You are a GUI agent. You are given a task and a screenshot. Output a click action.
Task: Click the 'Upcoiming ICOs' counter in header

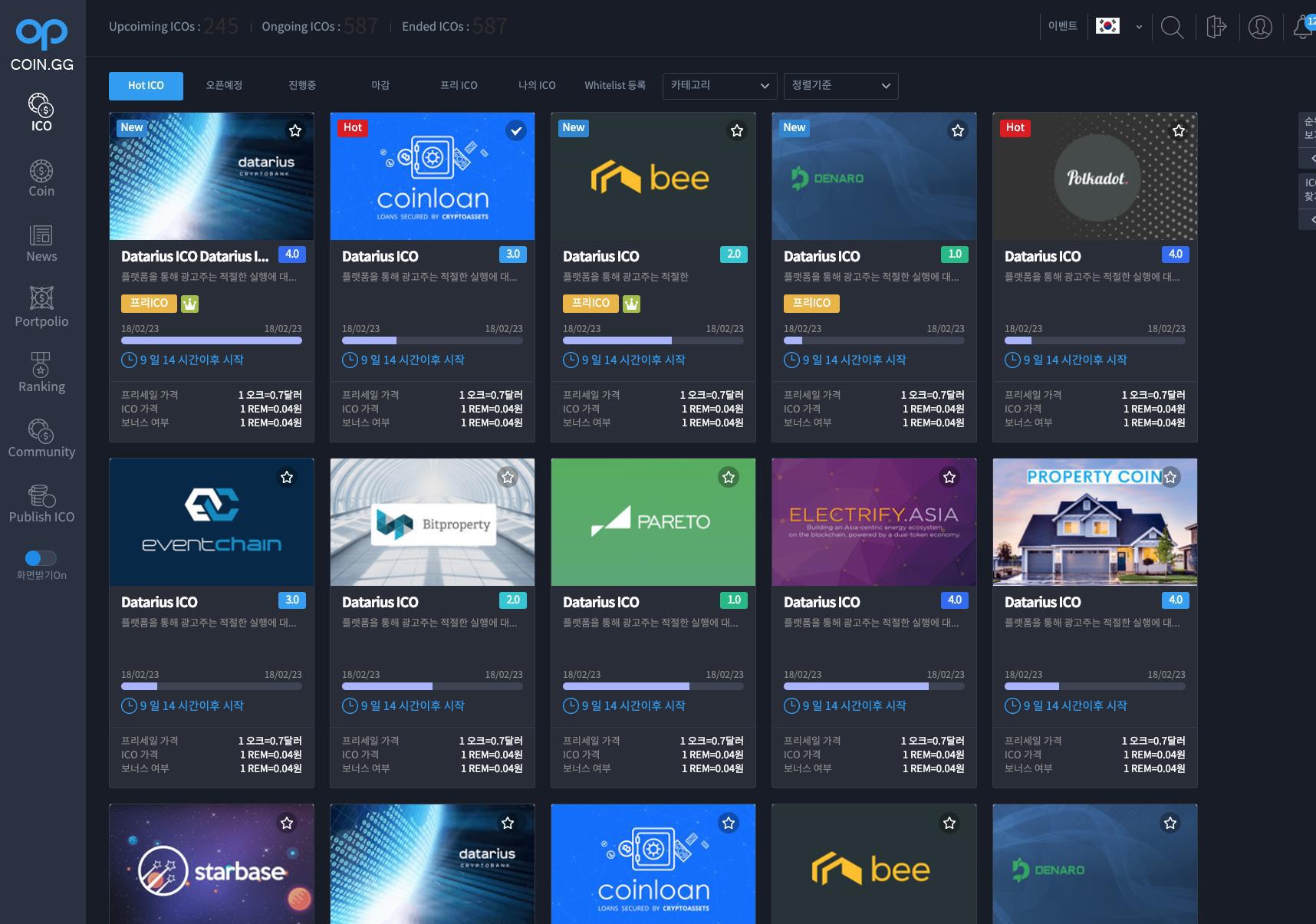coord(173,26)
